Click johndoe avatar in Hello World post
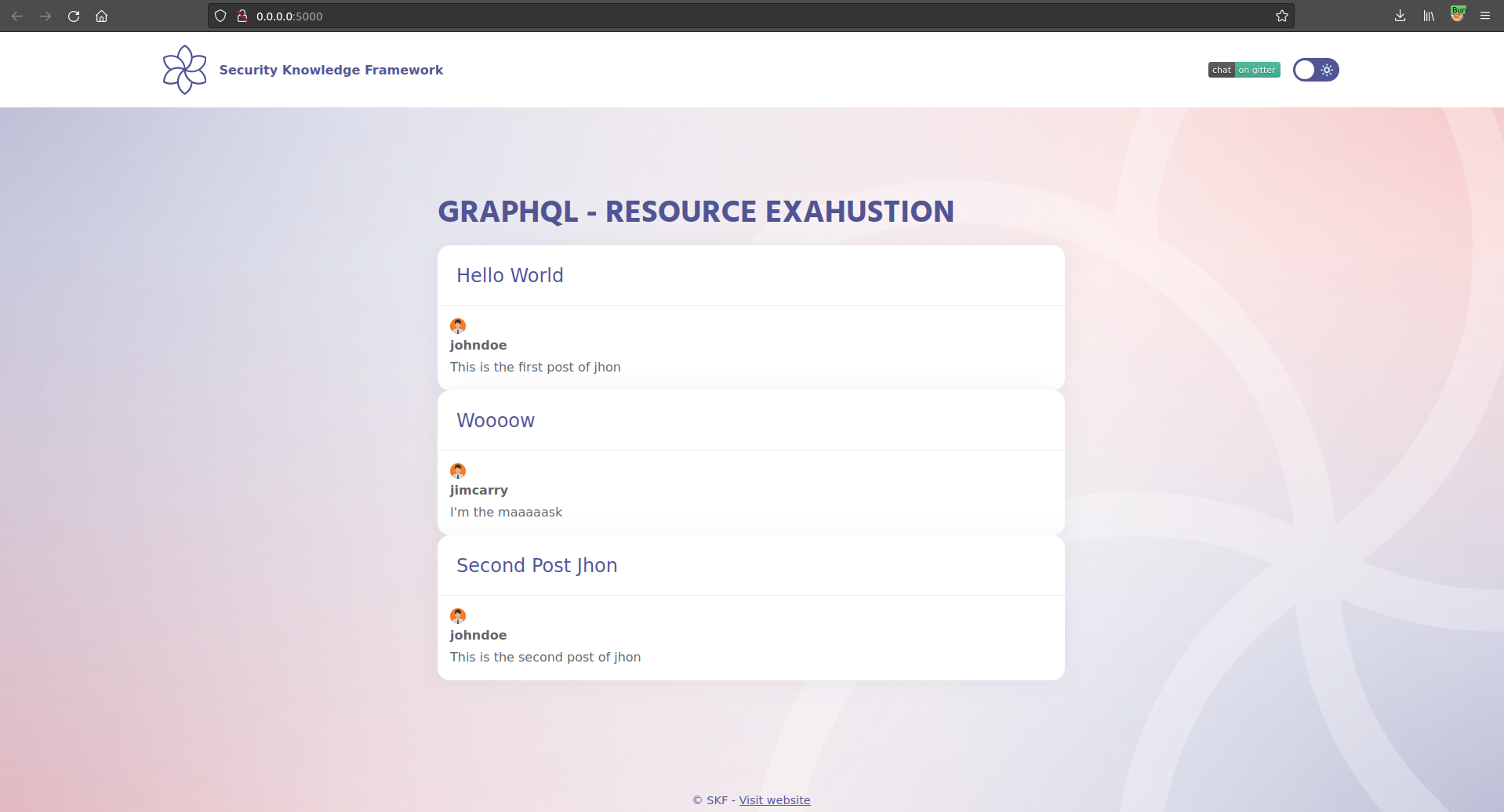Image resolution: width=1504 pixels, height=812 pixels. pyautogui.click(x=458, y=325)
